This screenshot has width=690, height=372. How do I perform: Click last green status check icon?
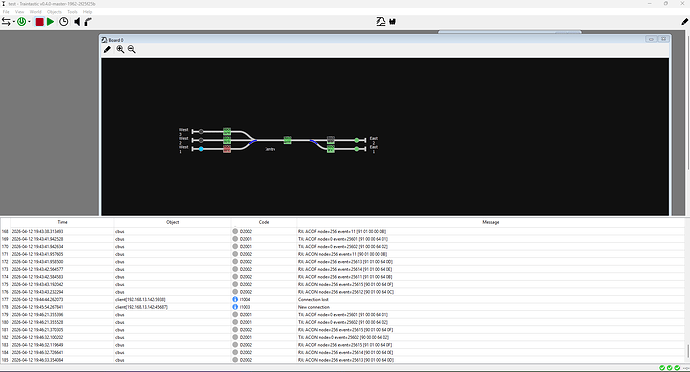[x=677, y=368]
